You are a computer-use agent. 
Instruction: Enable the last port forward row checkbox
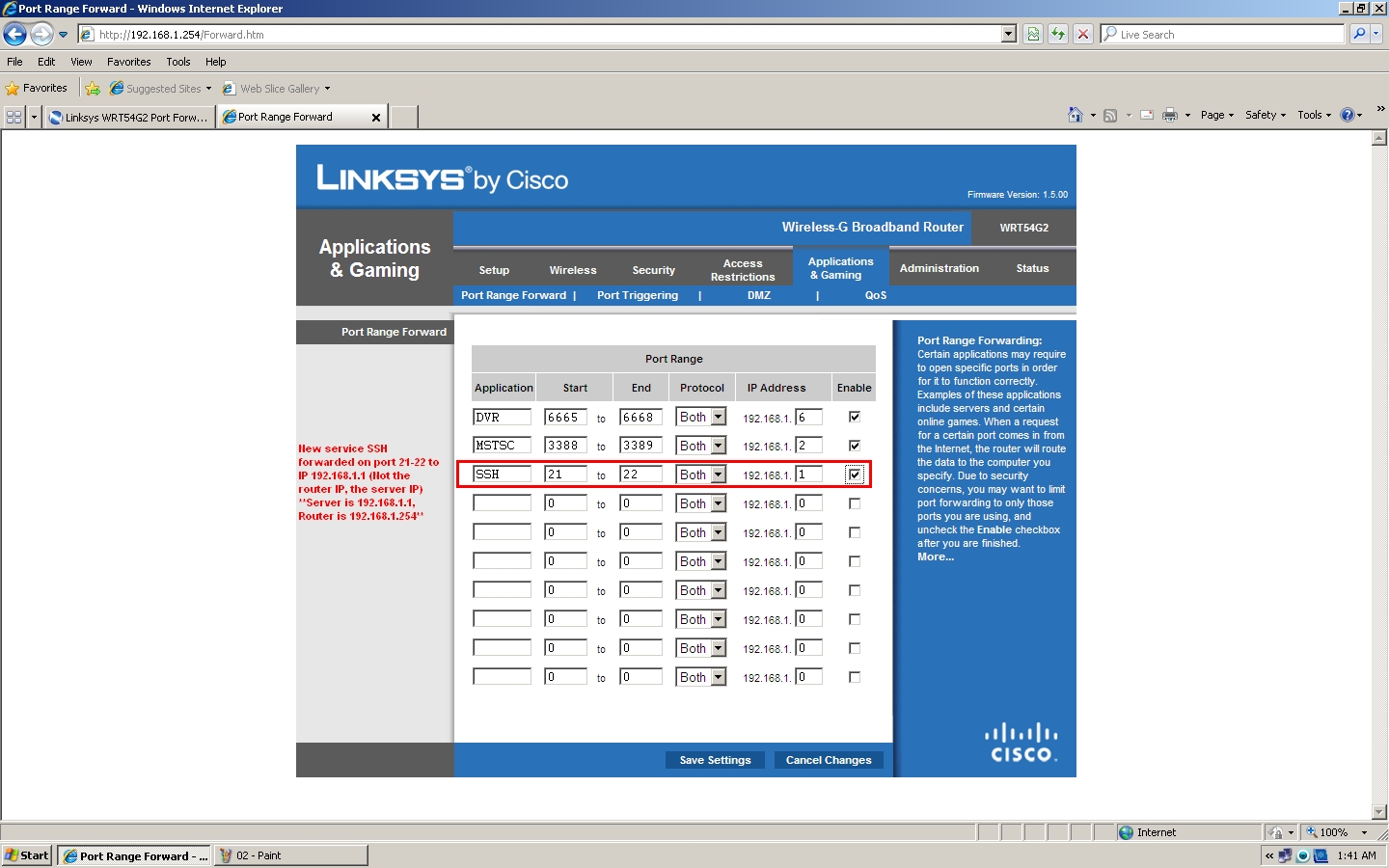point(855,677)
